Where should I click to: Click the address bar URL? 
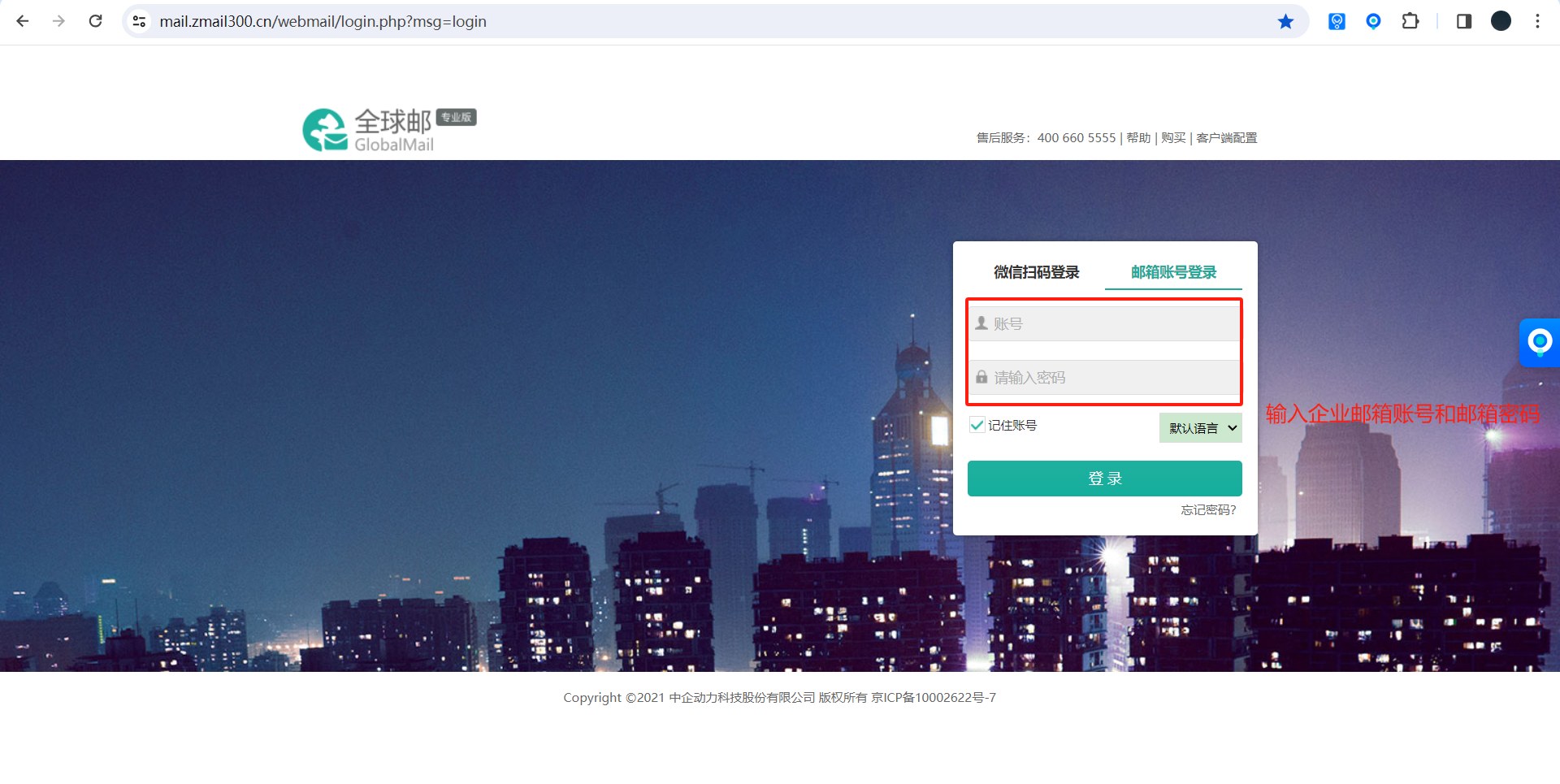coord(323,22)
